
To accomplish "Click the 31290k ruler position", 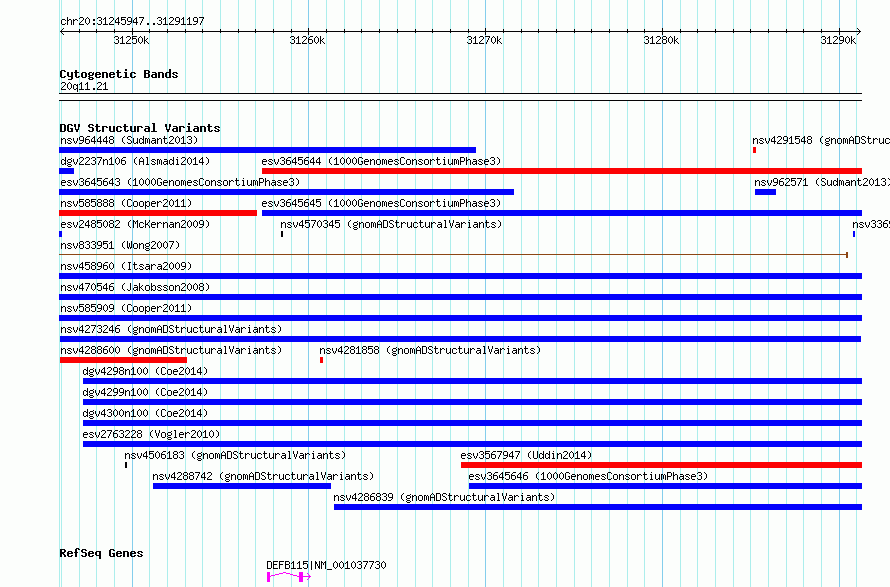I will click(x=838, y=40).
